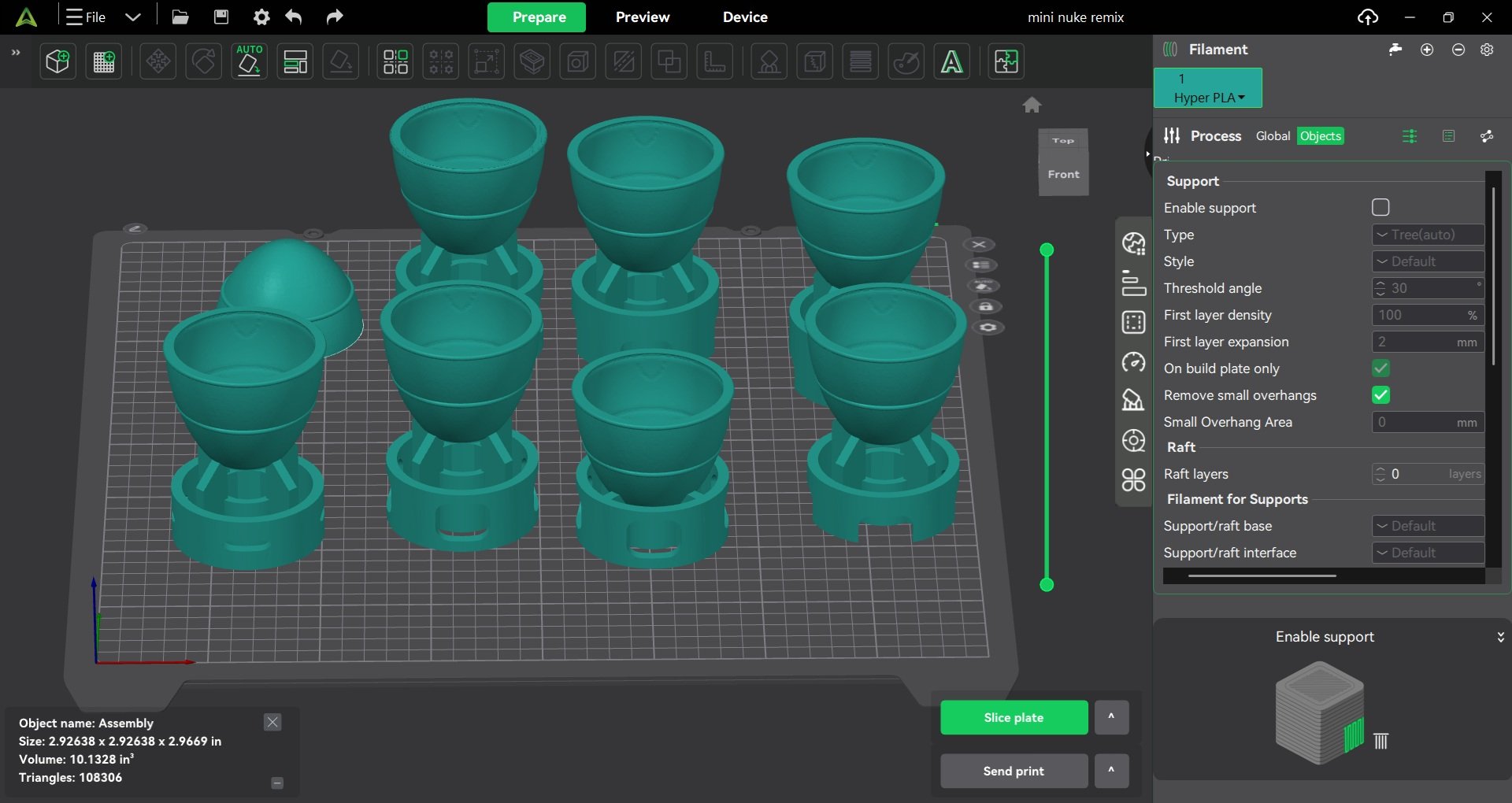The image size is (1512, 803).
Task: Open the Speed speedometer settings tab icon
Action: click(x=1133, y=362)
